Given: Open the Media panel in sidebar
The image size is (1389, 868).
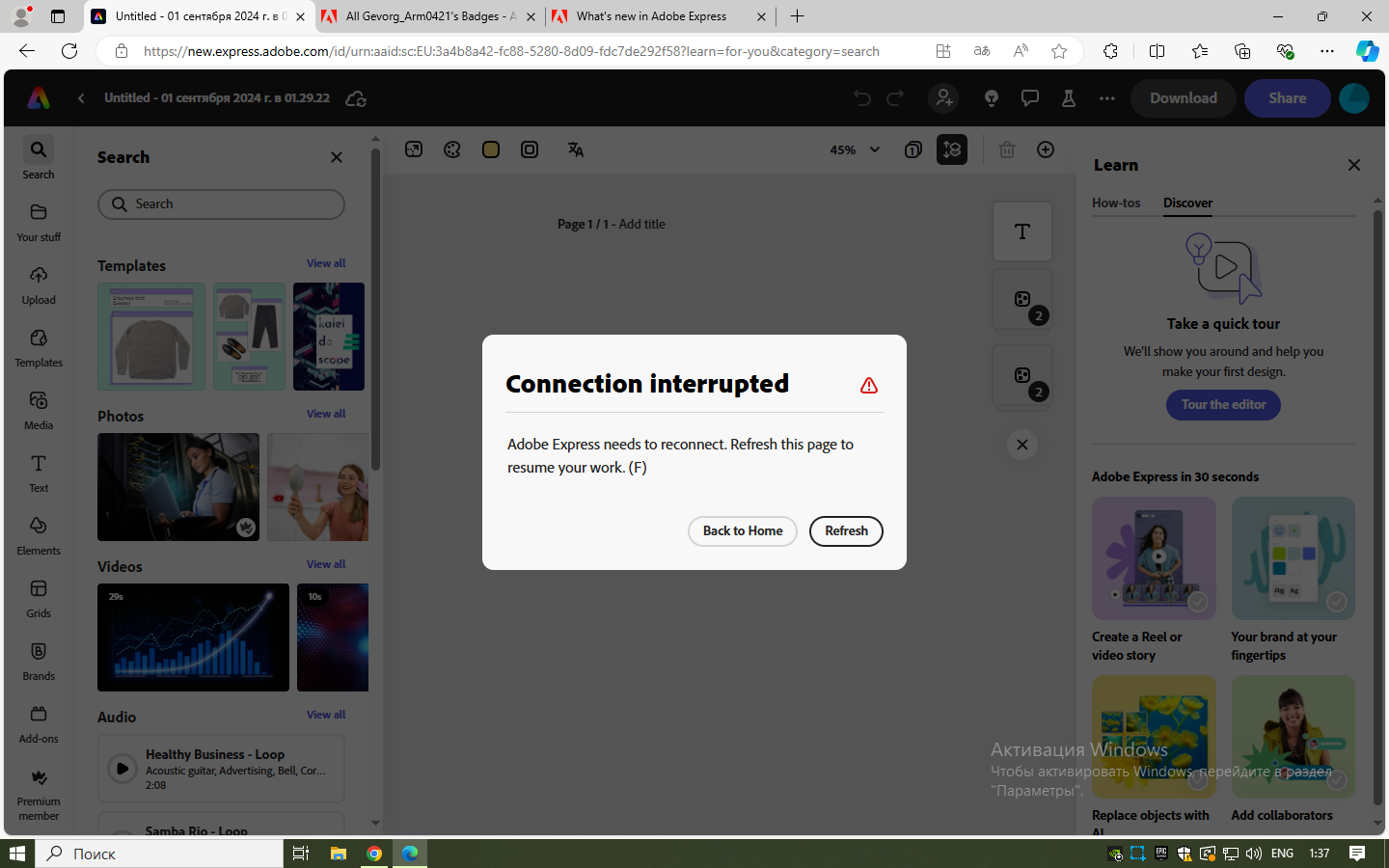Looking at the screenshot, I should (x=38, y=408).
